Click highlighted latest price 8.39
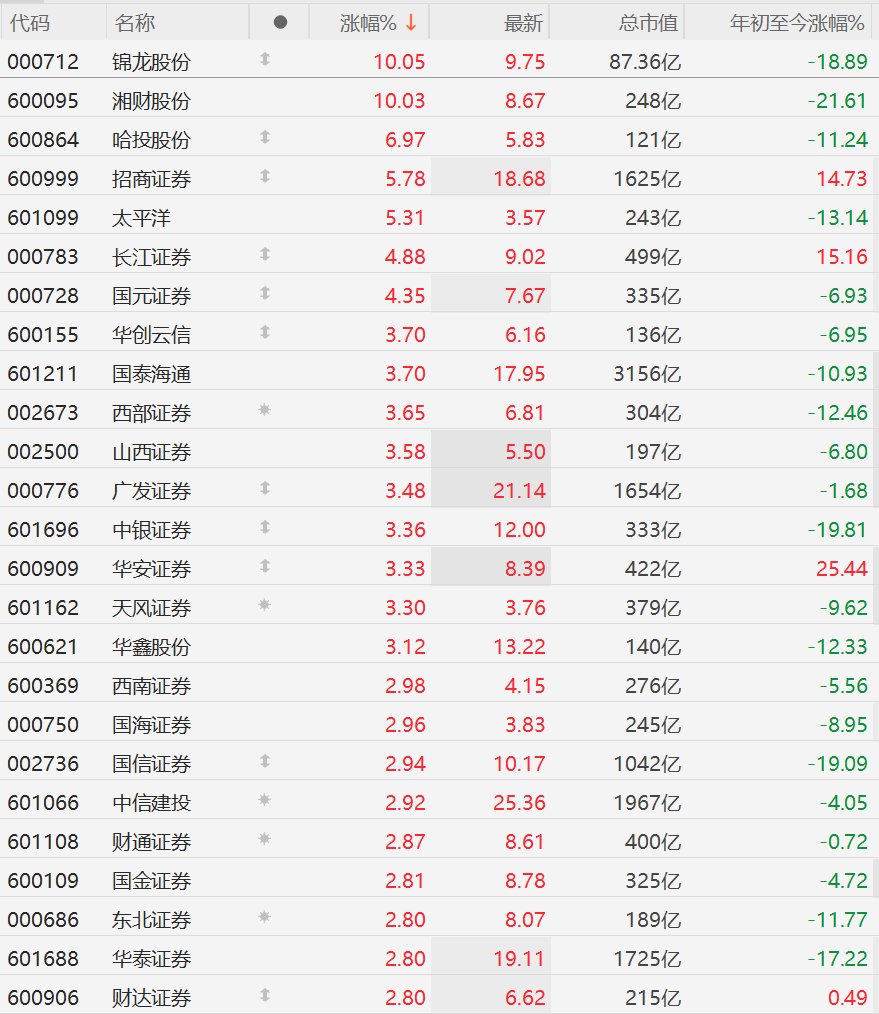Viewport: 879px width, 1014px height. (525, 568)
